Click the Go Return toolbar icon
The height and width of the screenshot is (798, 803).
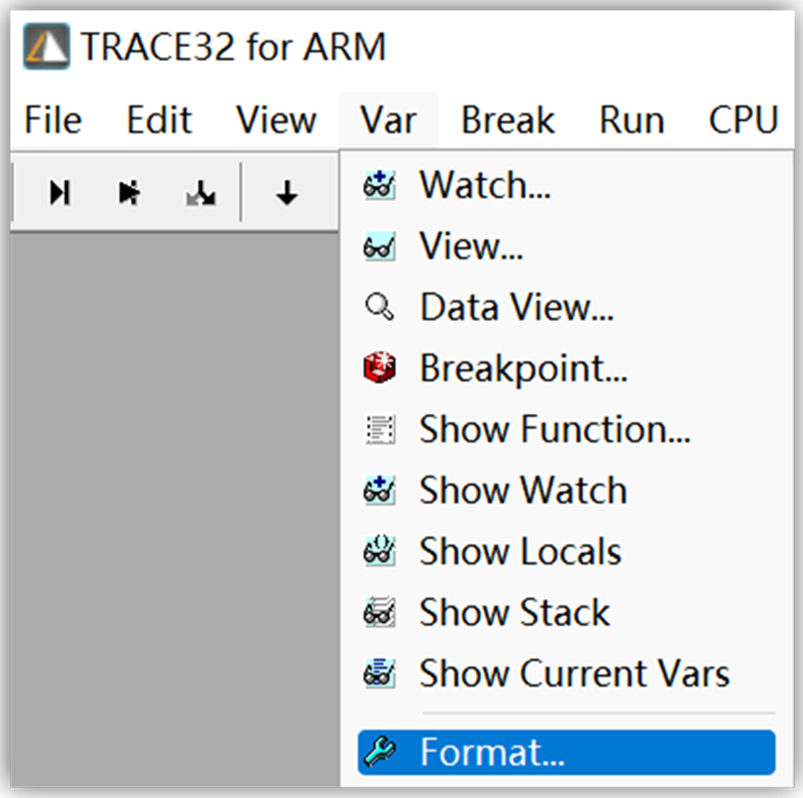tap(198, 192)
